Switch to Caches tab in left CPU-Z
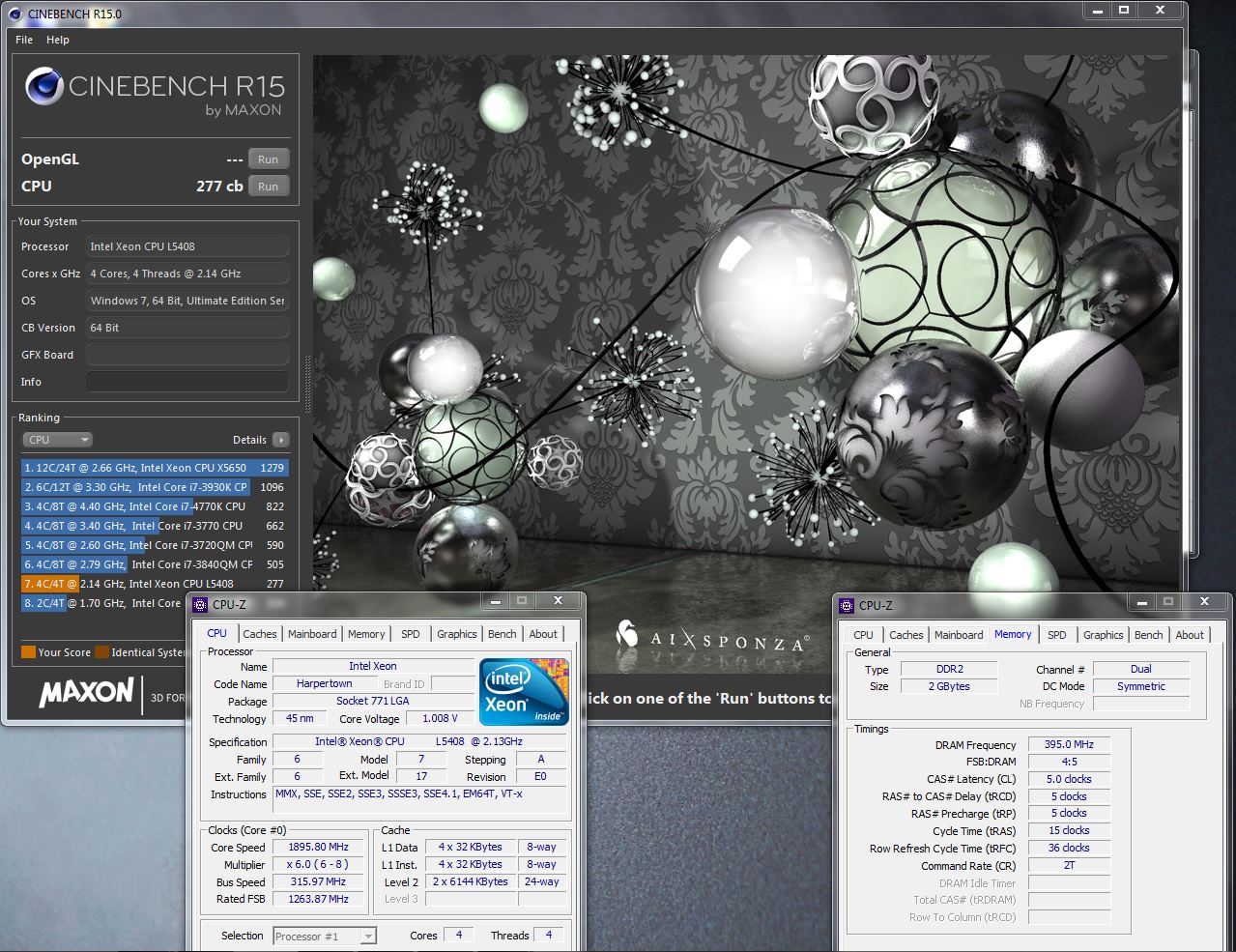The image size is (1236, 952). point(260,634)
